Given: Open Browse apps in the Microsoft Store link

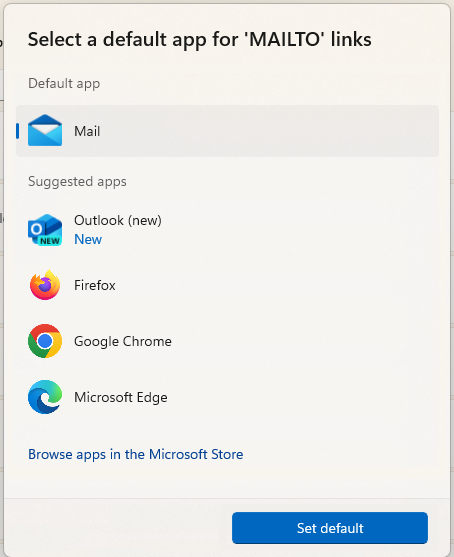Looking at the screenshot, I should click(136, 454).
